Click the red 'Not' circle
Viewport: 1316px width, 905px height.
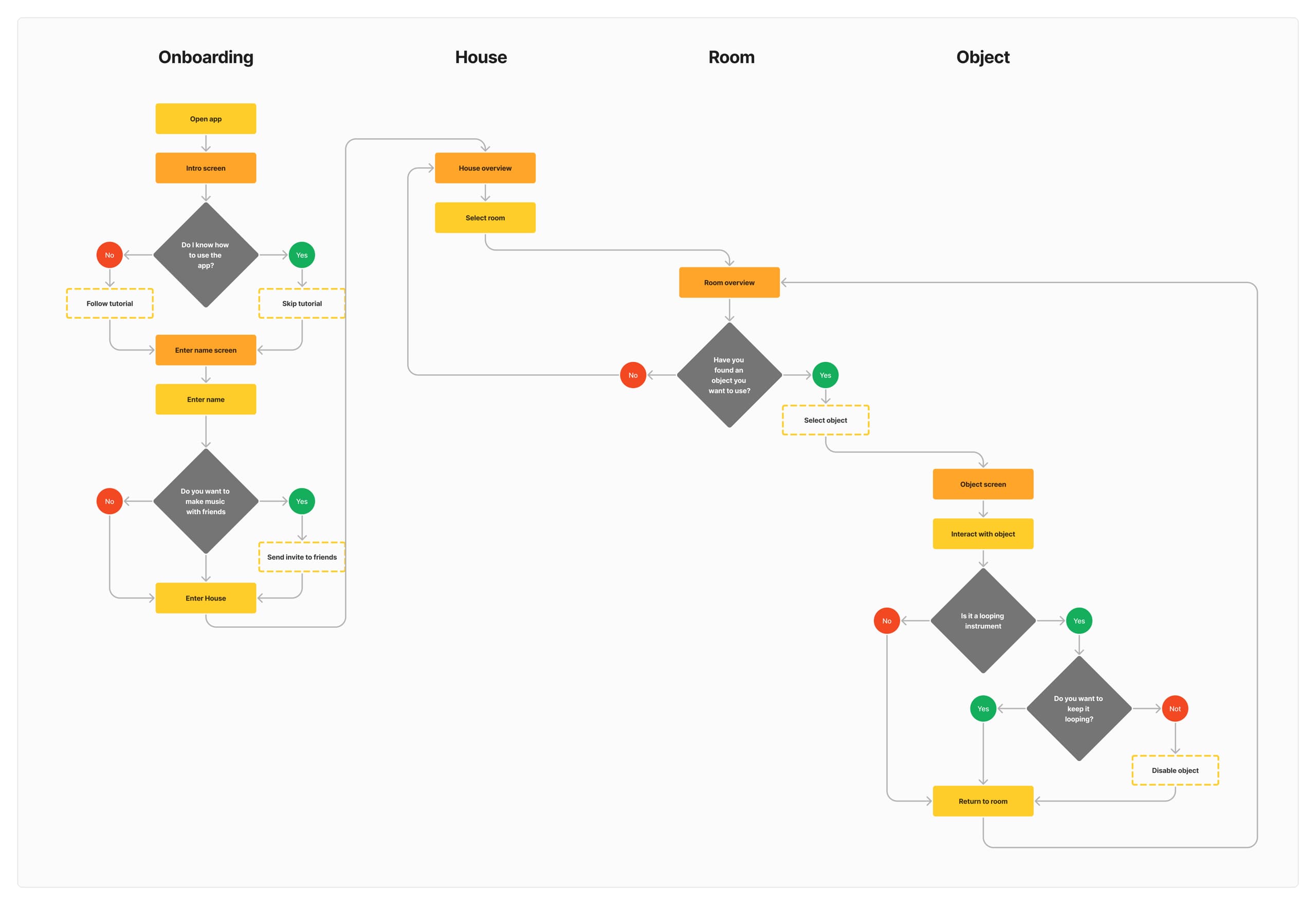click(1174, 708)
